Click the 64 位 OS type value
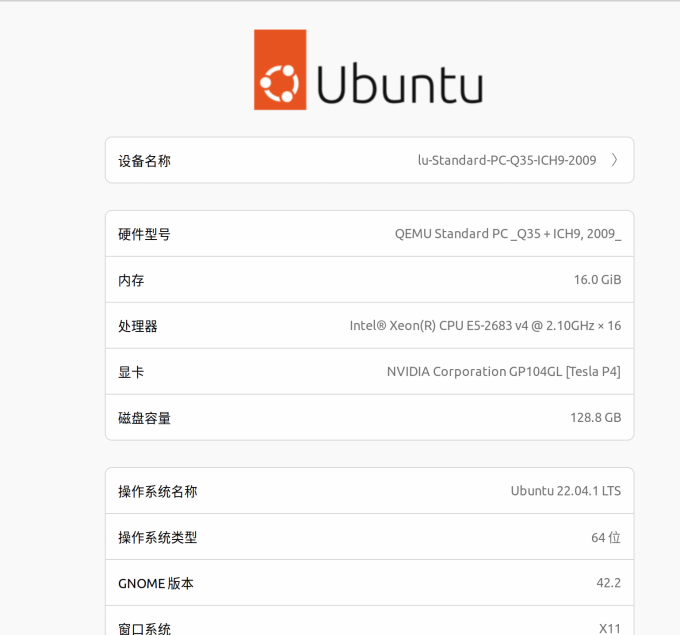This screenshot has width=680, height=635. click(606, 537)
